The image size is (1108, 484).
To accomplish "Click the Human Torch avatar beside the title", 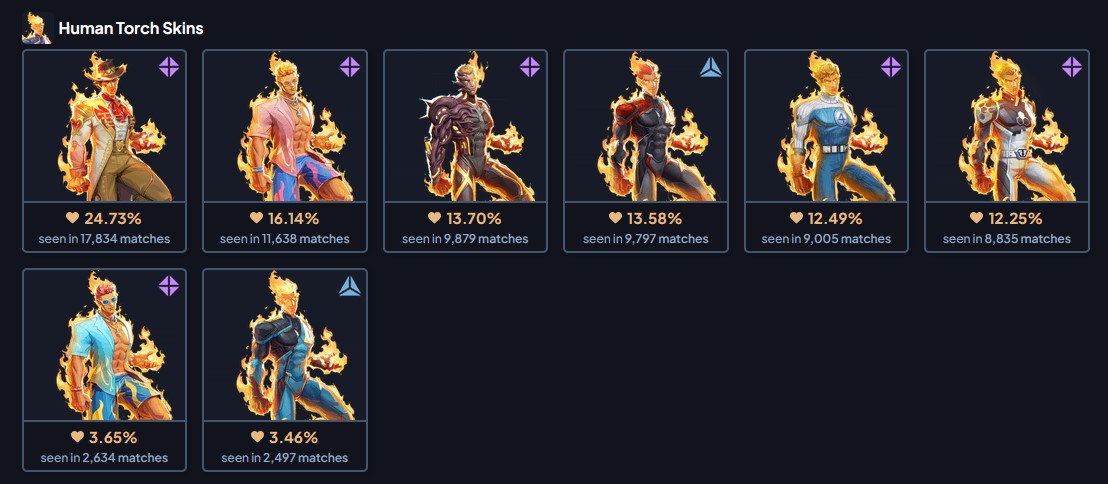I will pos(36,29).
